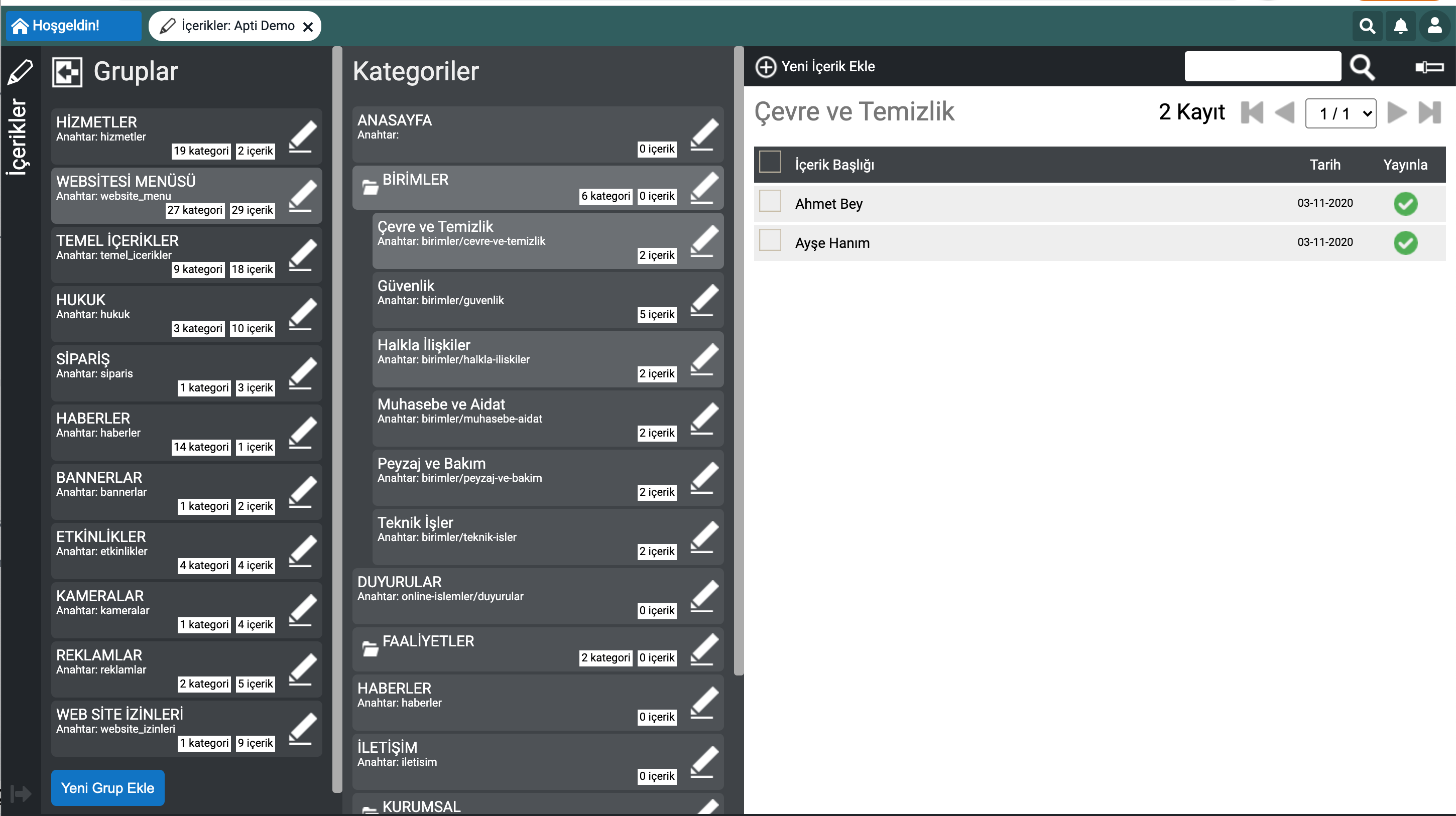The image size is (1456, 816).
Task: Open the Ayşe Hanım content row
Action: [x=1100, y=243]
